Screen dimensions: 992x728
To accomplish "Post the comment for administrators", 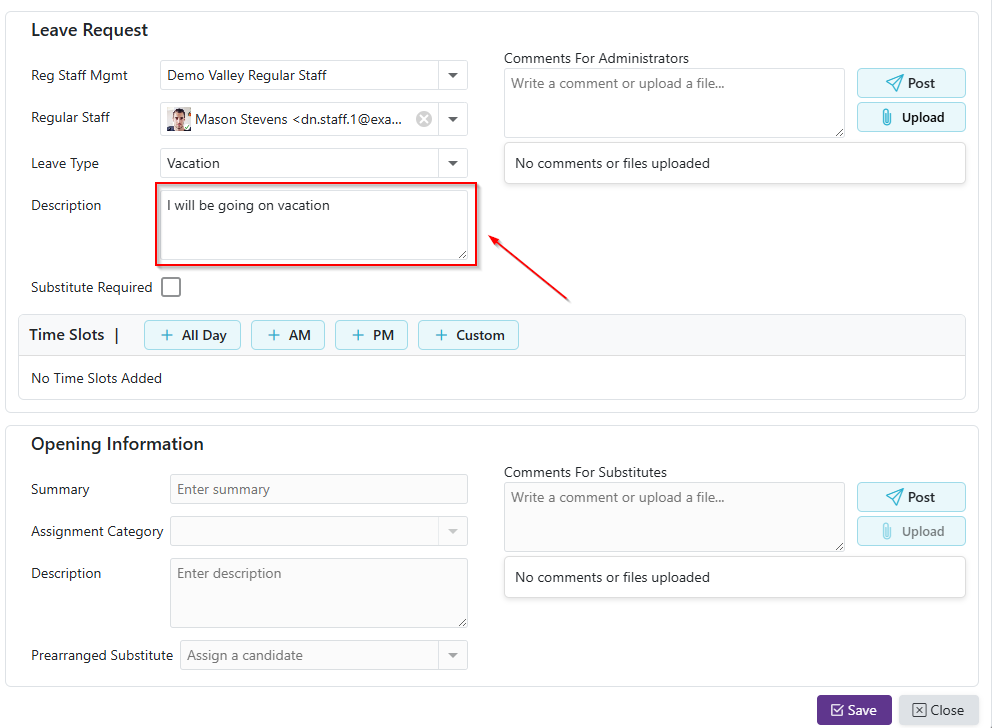I will pos(910,83).
